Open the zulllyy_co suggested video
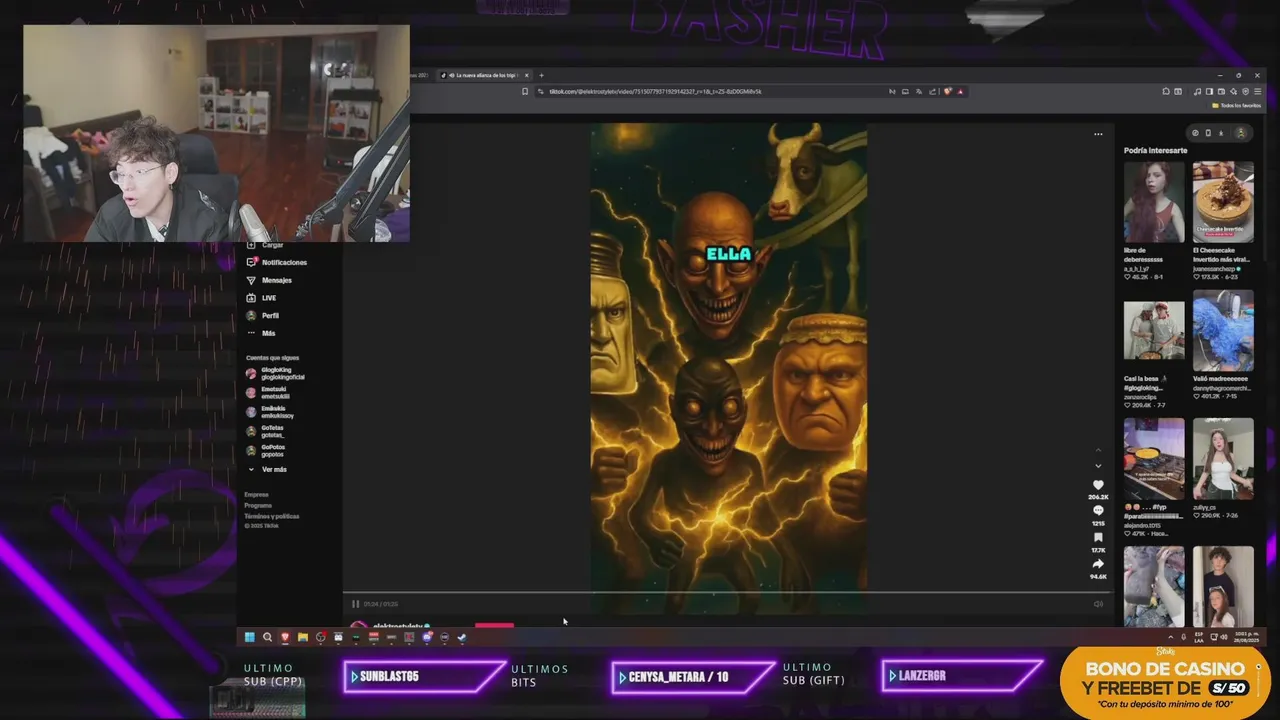The height and width of the screenshot is (720, 1280). coord(1223,458)
